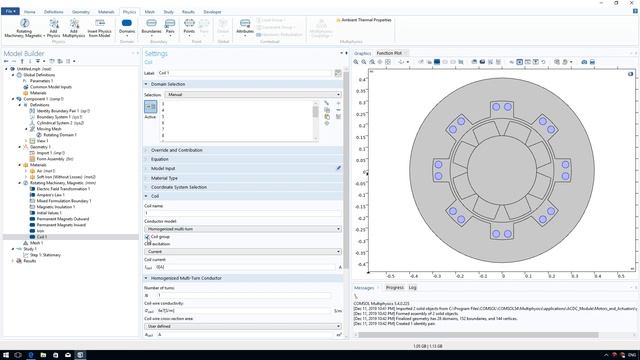
Task: Click the Settings panel vertical scrollbar
Action: [346, 171]
